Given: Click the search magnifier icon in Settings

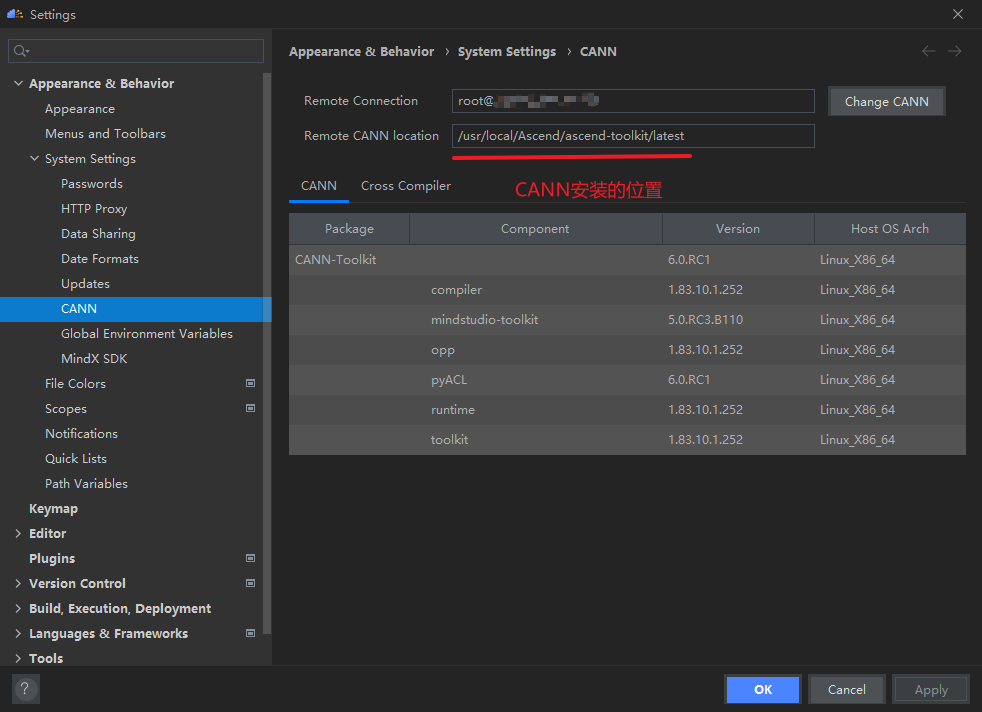Looking at the screenshot, I should (21, 51).
